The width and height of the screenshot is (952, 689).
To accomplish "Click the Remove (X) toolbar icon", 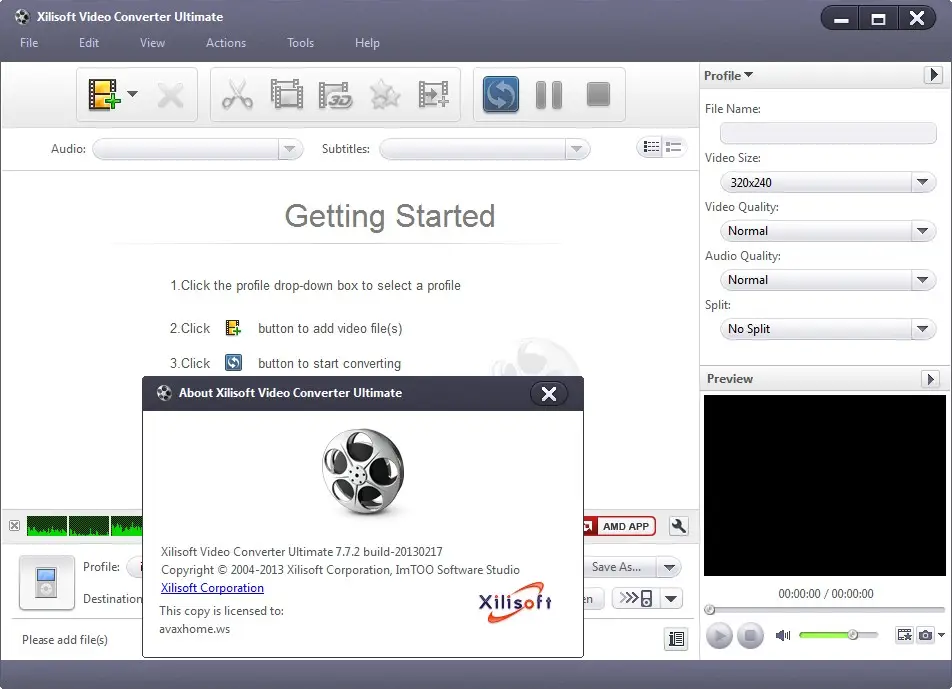I will click(170, 95).
